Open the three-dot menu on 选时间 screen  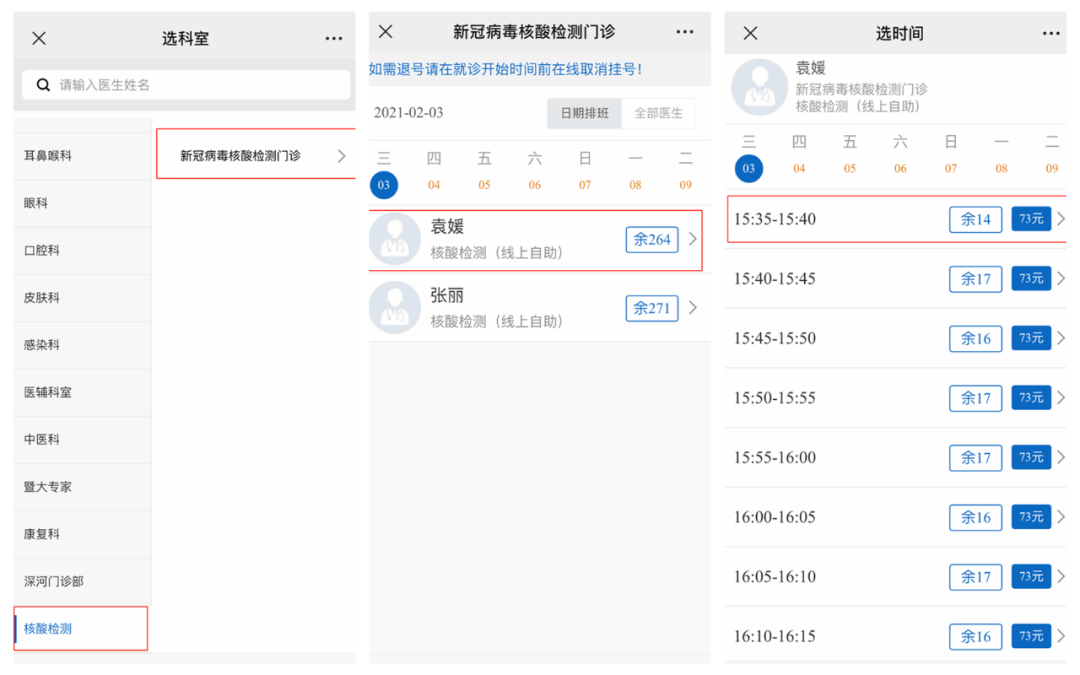(x=1051, y=33)
